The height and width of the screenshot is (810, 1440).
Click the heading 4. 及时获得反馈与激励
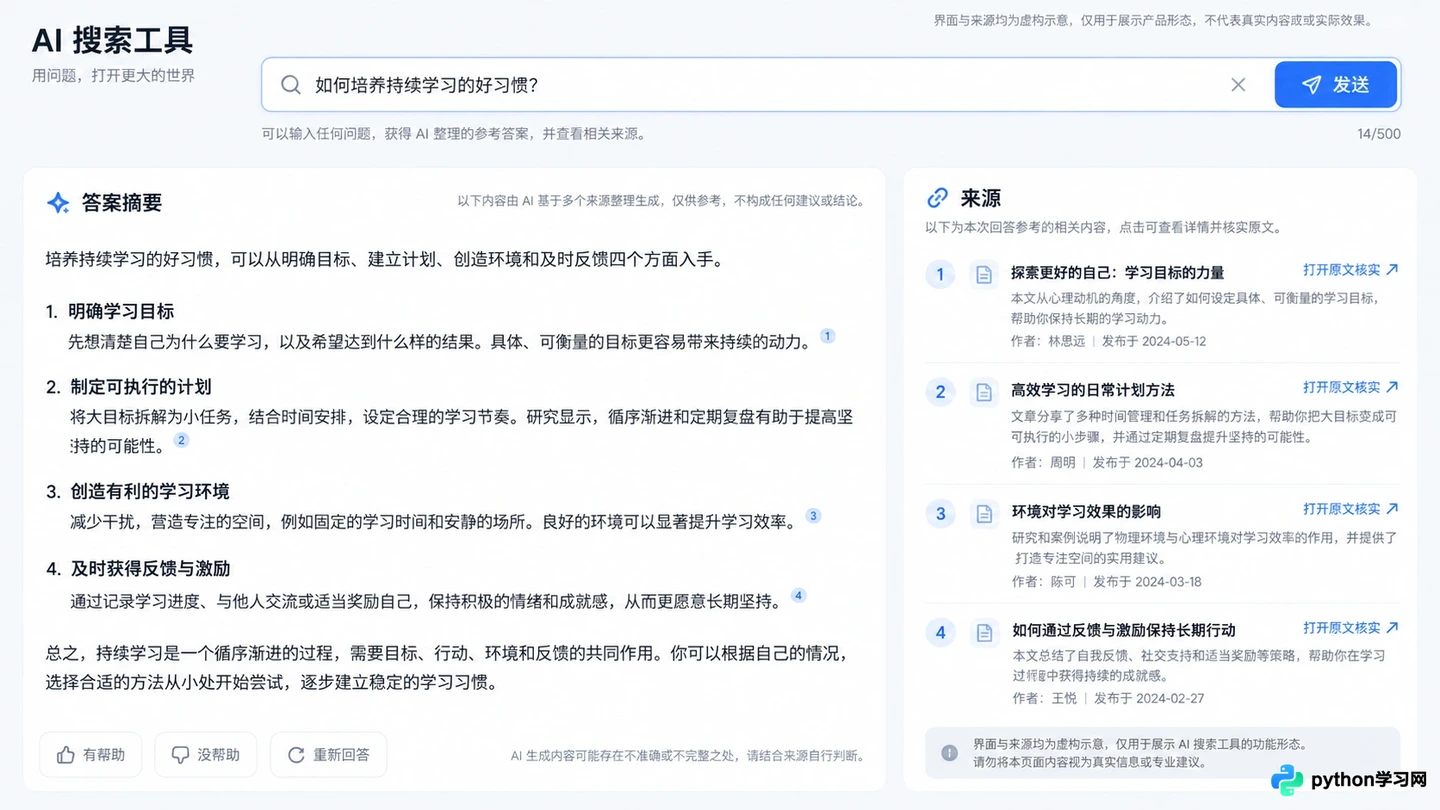pos(138,569)
